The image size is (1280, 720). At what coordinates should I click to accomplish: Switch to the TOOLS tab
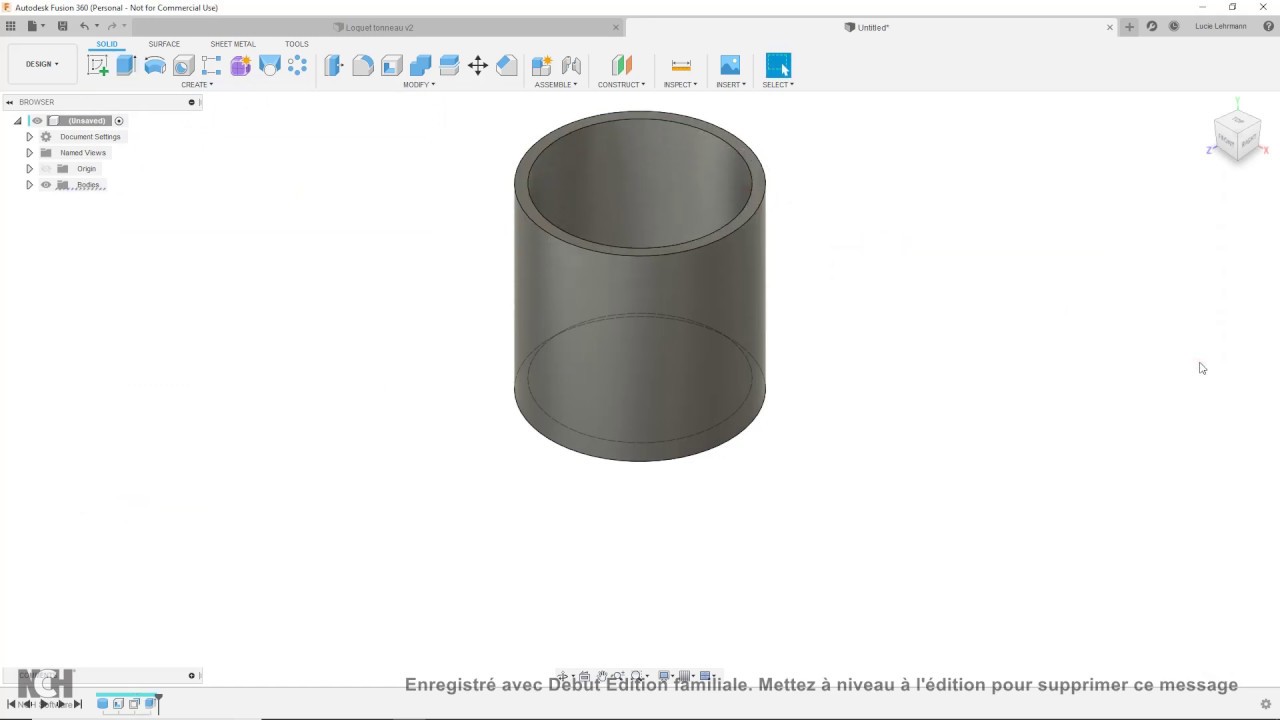click(297, 44)
